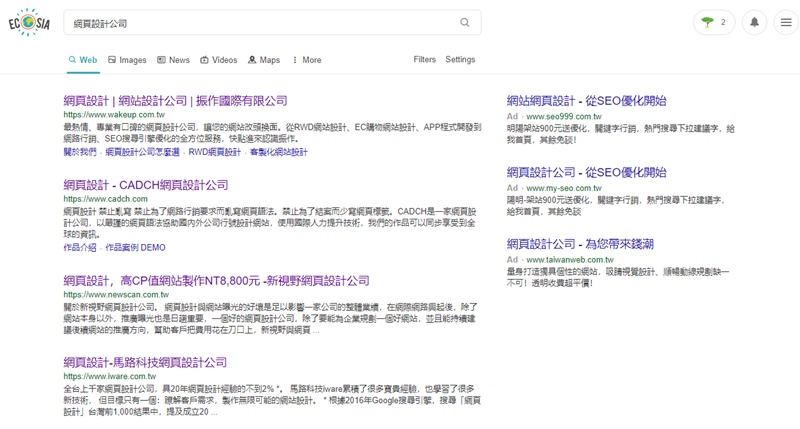Expand the More options menu
This screenshot has height=429, width=800.
tap(307, 60)
